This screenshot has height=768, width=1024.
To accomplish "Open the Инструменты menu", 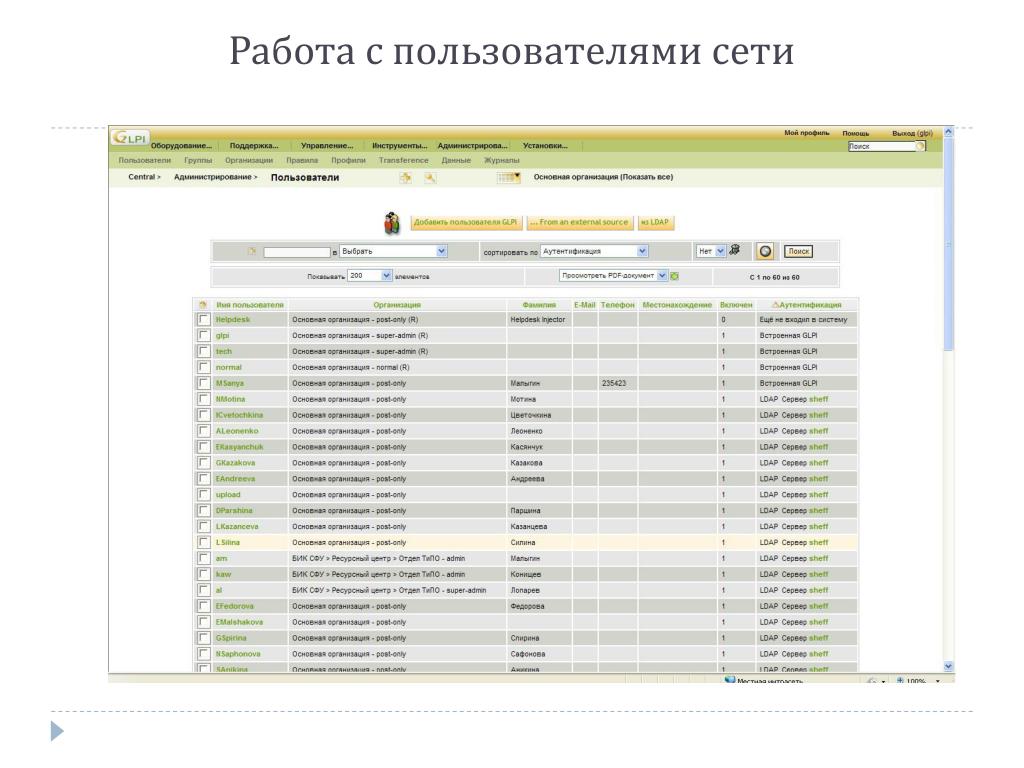I will [x=399, y=146].
